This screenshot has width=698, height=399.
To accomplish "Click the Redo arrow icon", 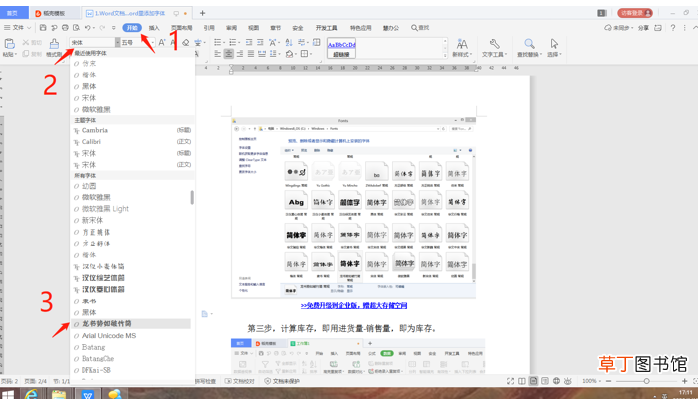I will click(102, 28).
